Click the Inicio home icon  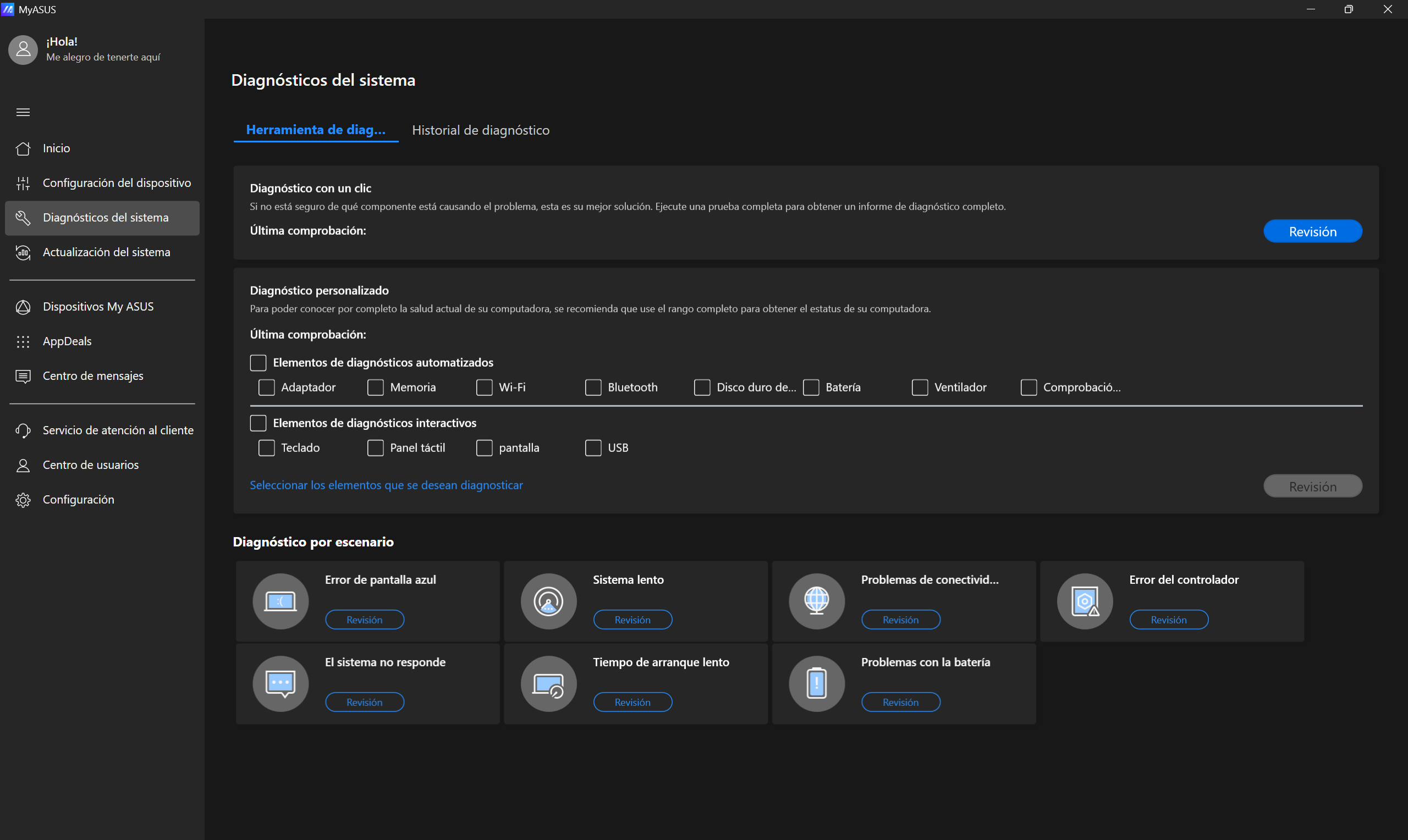pos(23,148)
